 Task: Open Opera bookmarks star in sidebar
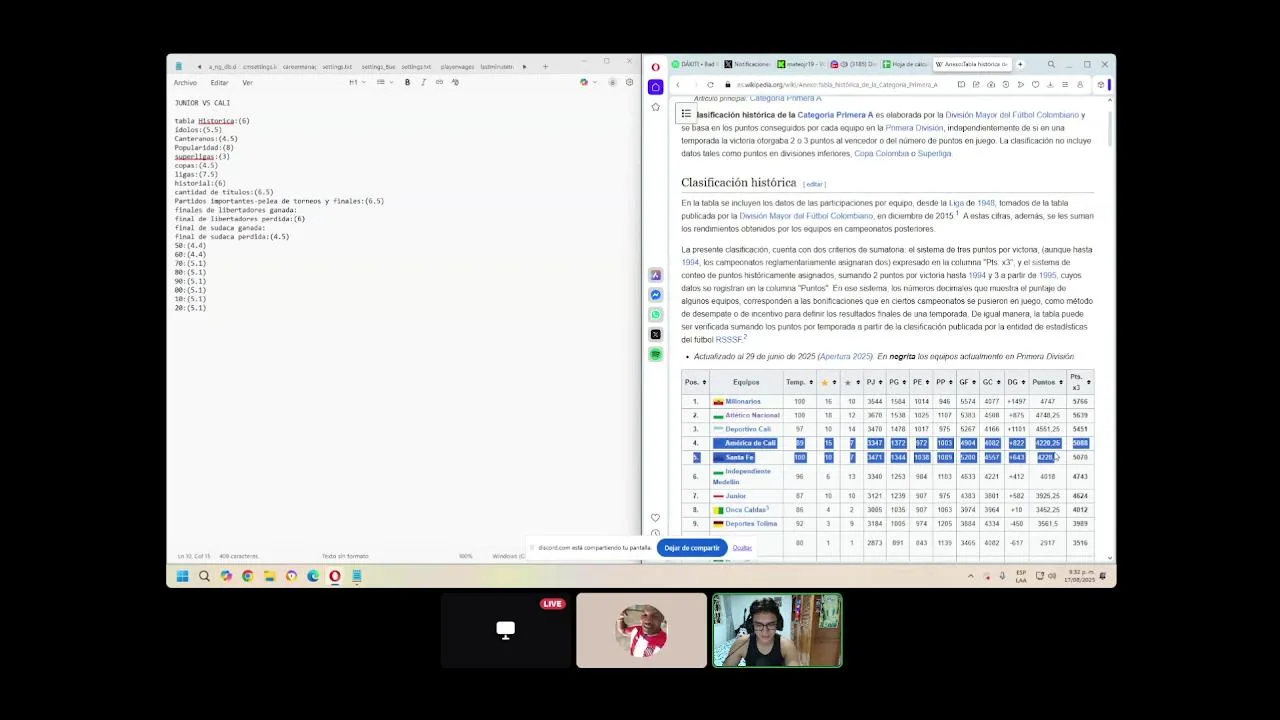pyautogui.click(x=655, y=107)
